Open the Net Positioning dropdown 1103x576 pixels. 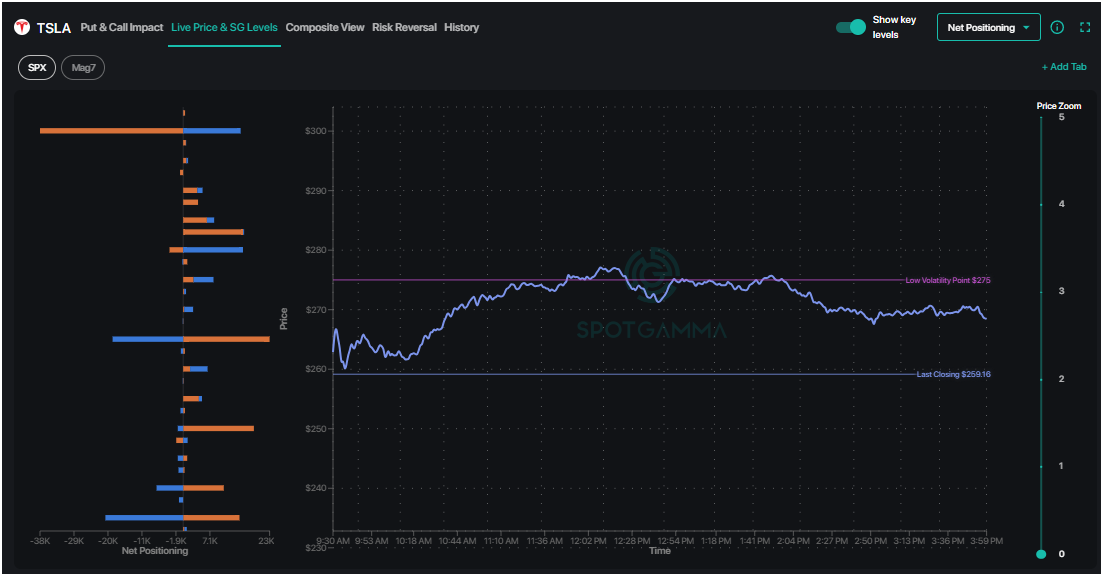click(988, 27)
